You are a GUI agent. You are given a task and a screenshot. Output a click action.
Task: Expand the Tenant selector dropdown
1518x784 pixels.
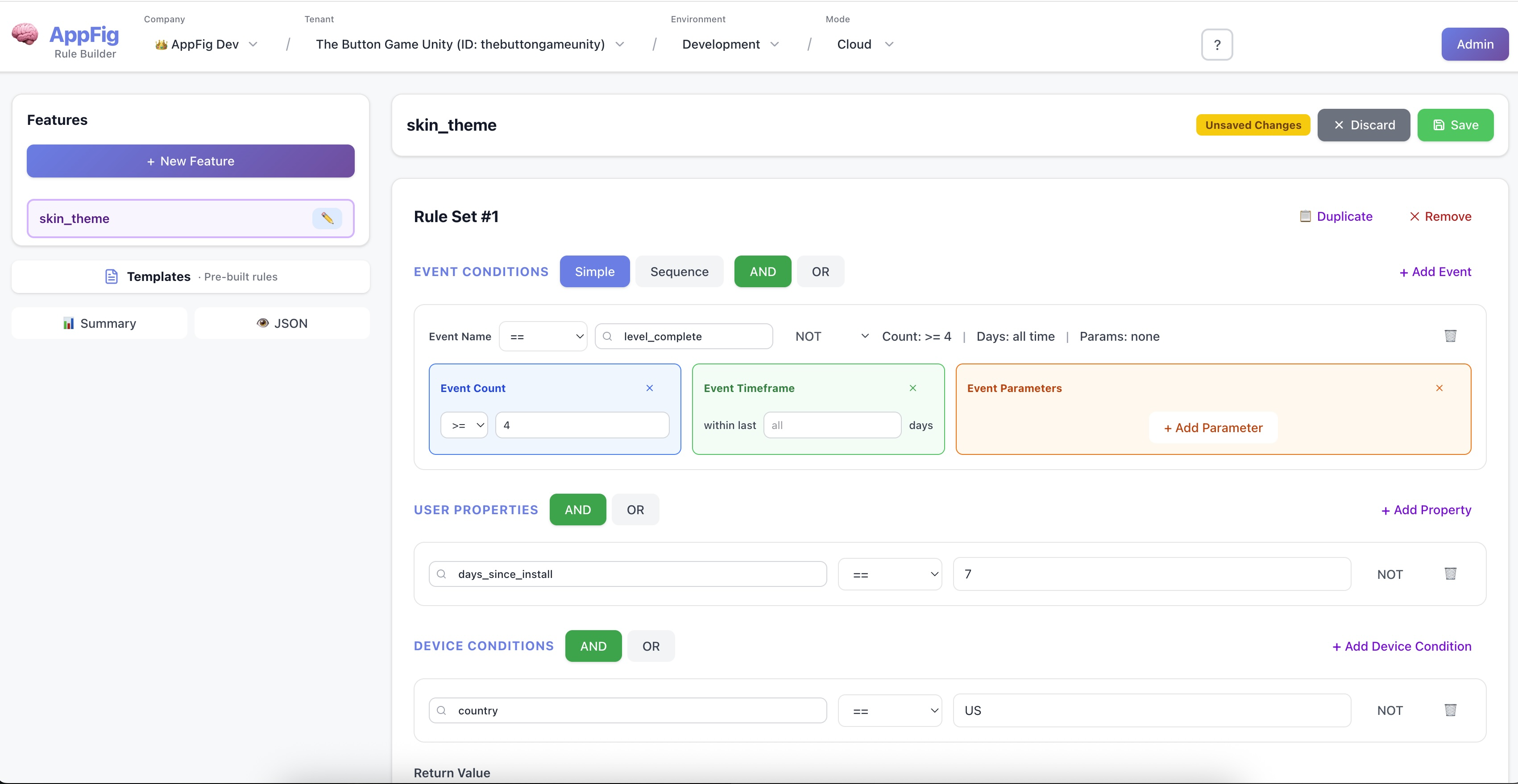(620, 44)
